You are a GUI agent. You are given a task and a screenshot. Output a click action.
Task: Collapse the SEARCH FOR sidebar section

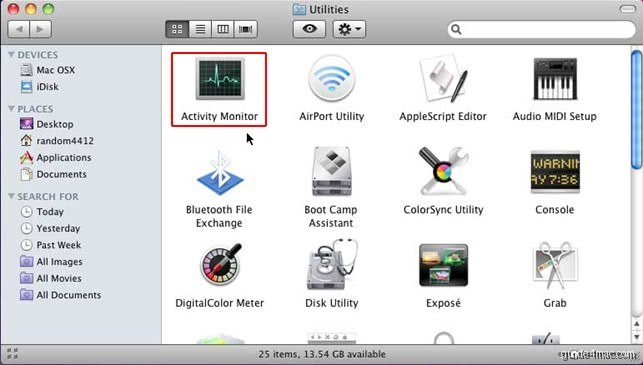click(11, 196)
